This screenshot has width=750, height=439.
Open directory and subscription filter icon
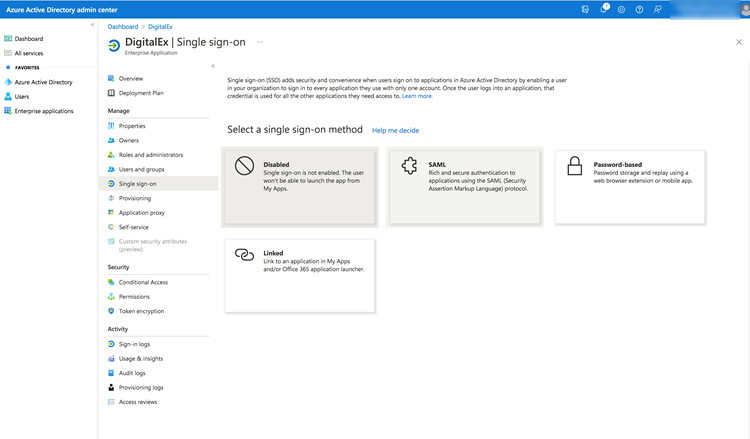585,9
